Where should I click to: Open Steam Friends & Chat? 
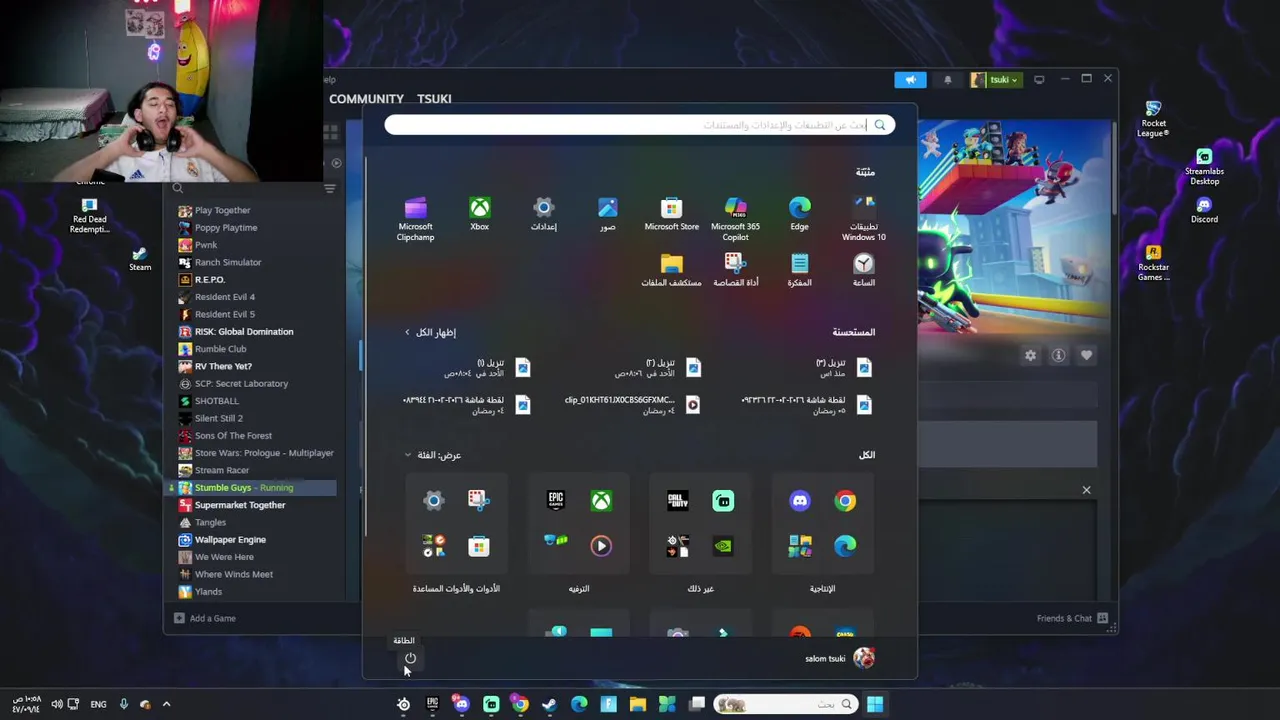[1072, 618]
